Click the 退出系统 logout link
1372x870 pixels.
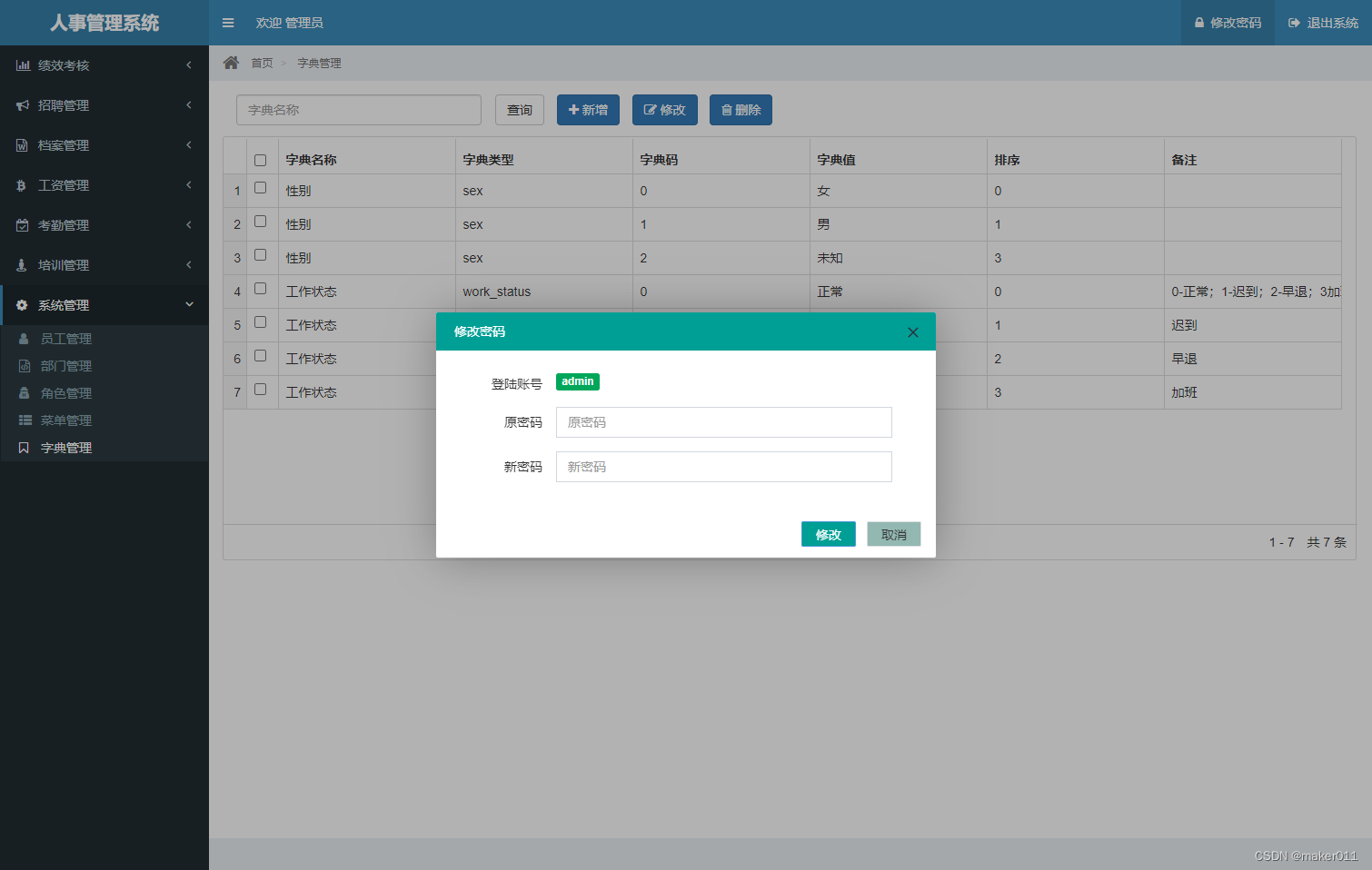(x=1324, y=23)
